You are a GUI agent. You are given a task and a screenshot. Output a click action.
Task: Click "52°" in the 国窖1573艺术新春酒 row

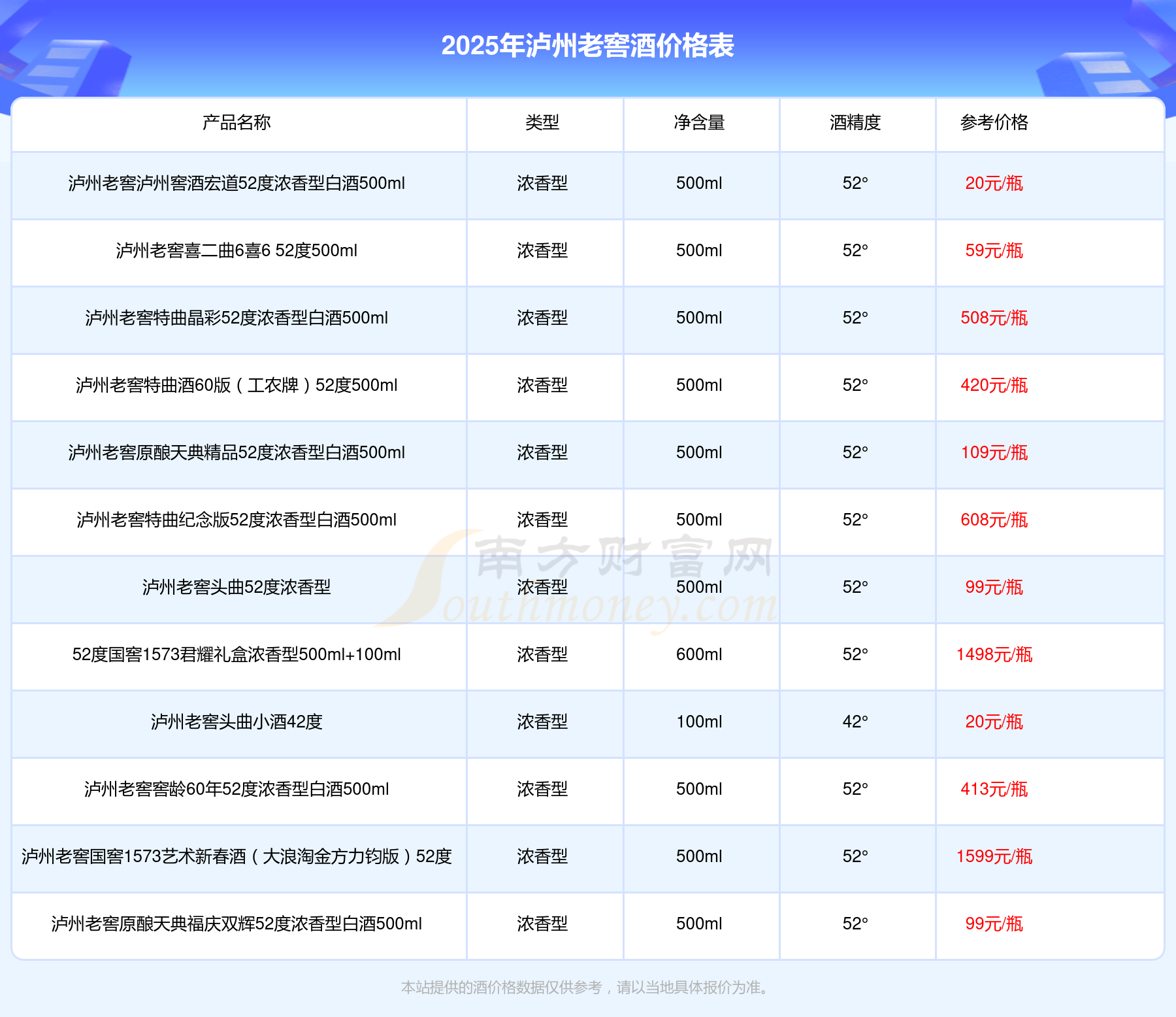click(855, 857)
